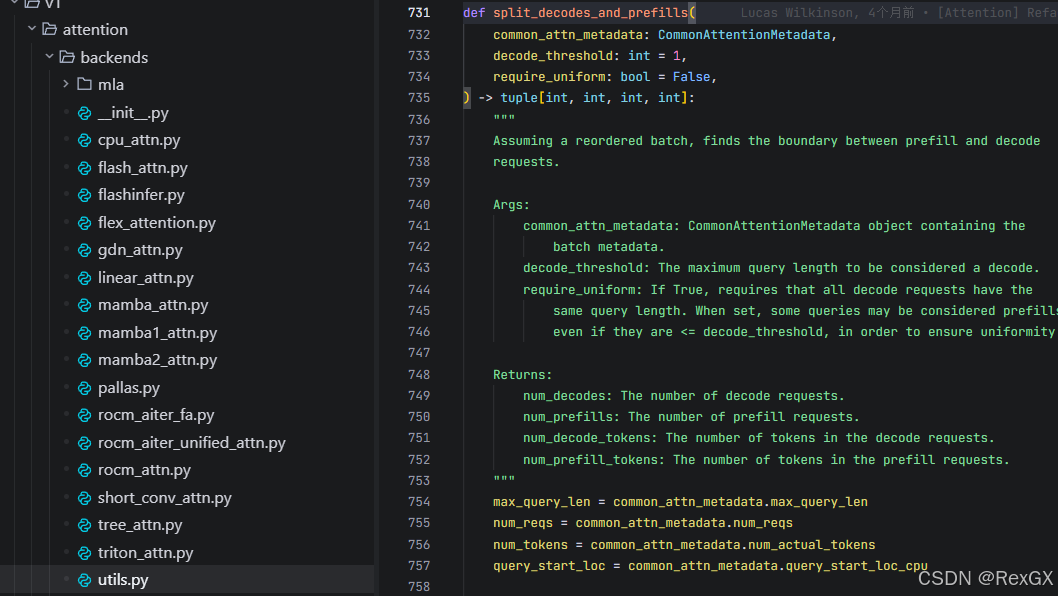The height and width of the screenshot is (596, 1058).
Task: Open rocm_aiter_fa.py in the file tree
Action: click(x=156, y=415)
